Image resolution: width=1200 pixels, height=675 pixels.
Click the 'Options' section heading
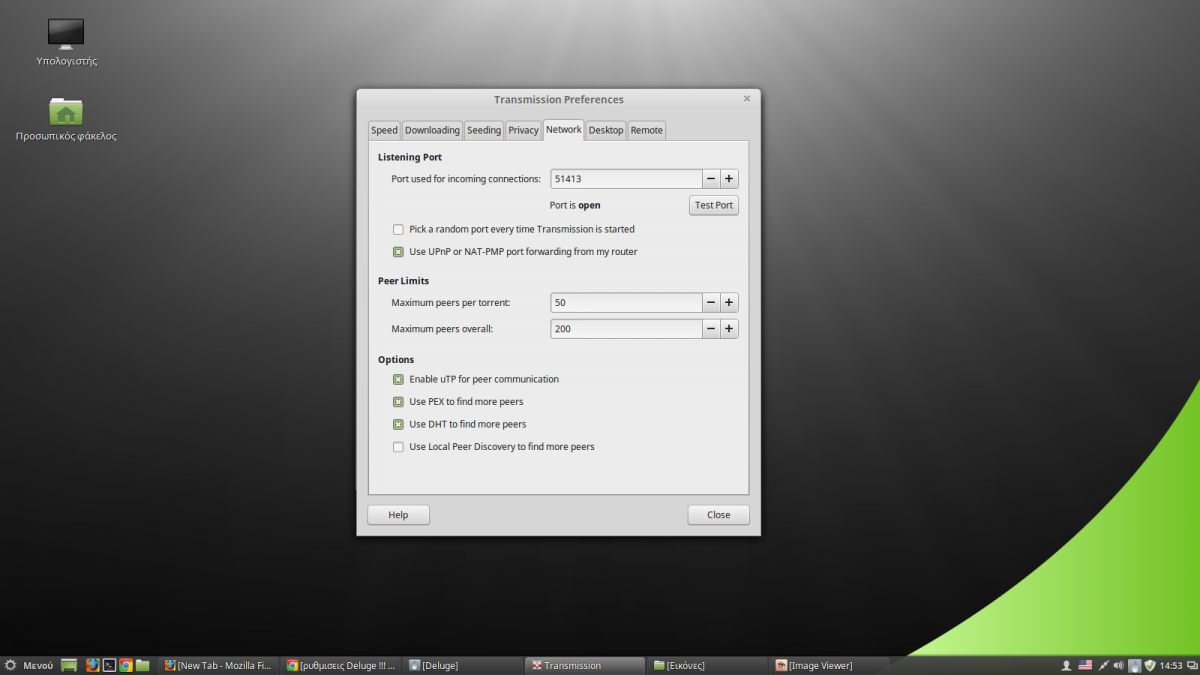coord(396,359)
